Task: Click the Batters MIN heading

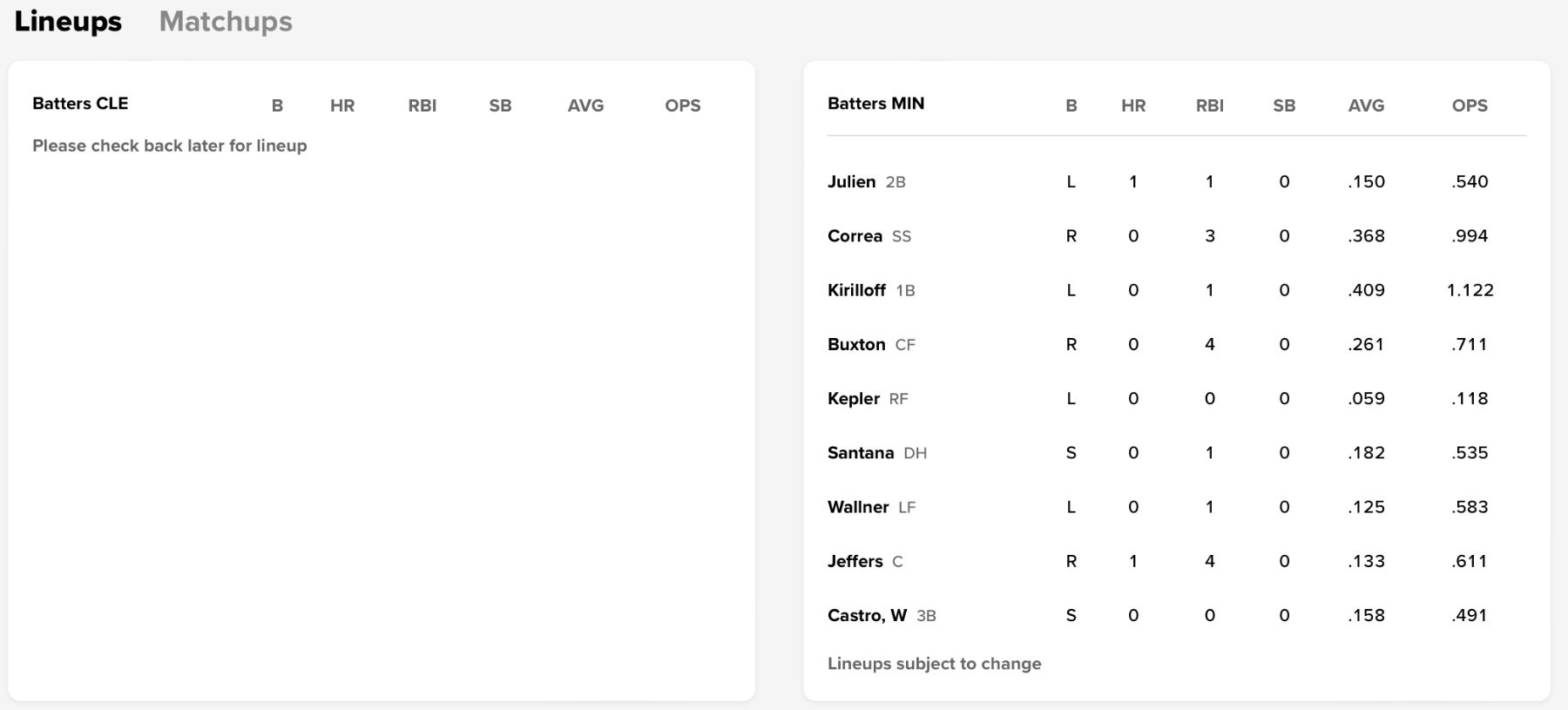Action: coord(875,104)
